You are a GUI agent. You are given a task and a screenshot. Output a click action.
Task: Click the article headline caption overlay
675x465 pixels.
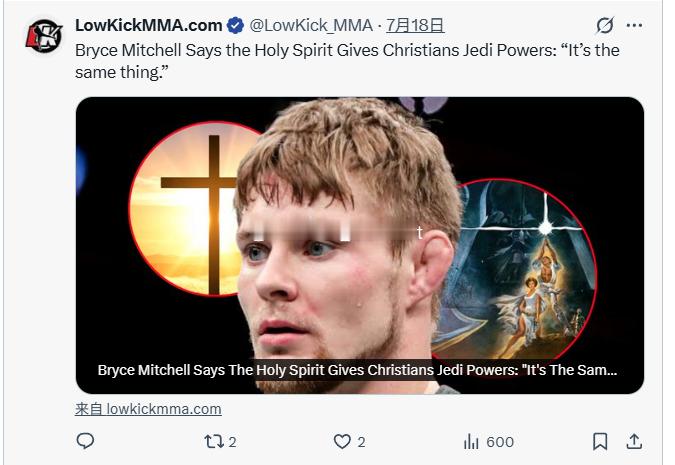tap(357, 370)
